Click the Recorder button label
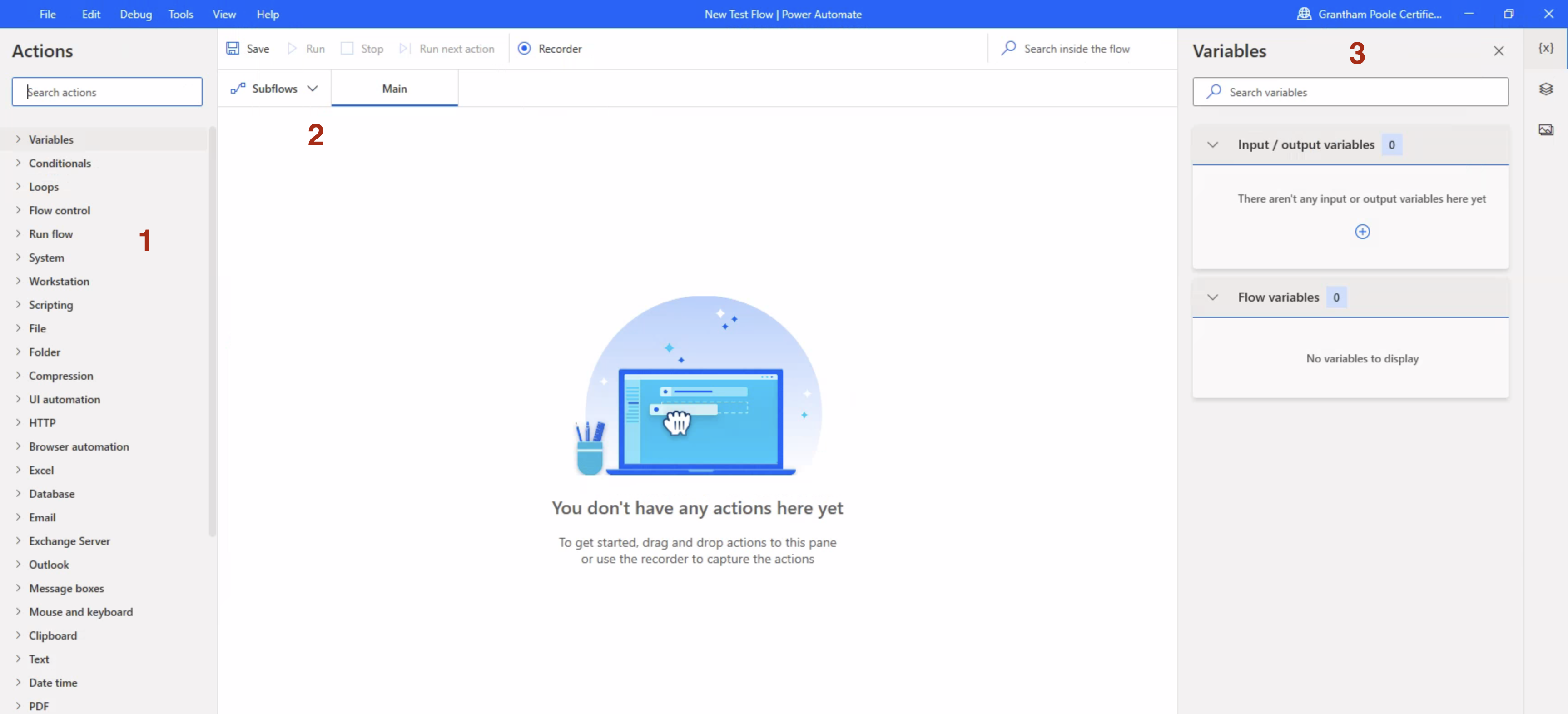 [560, 49]
